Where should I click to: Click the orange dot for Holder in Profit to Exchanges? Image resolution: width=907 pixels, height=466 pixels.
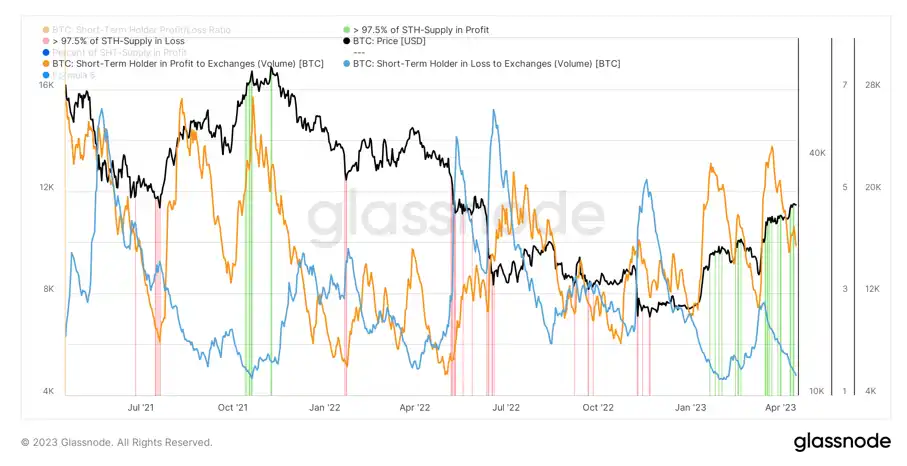pyautogui.click(x=46, y=64)
